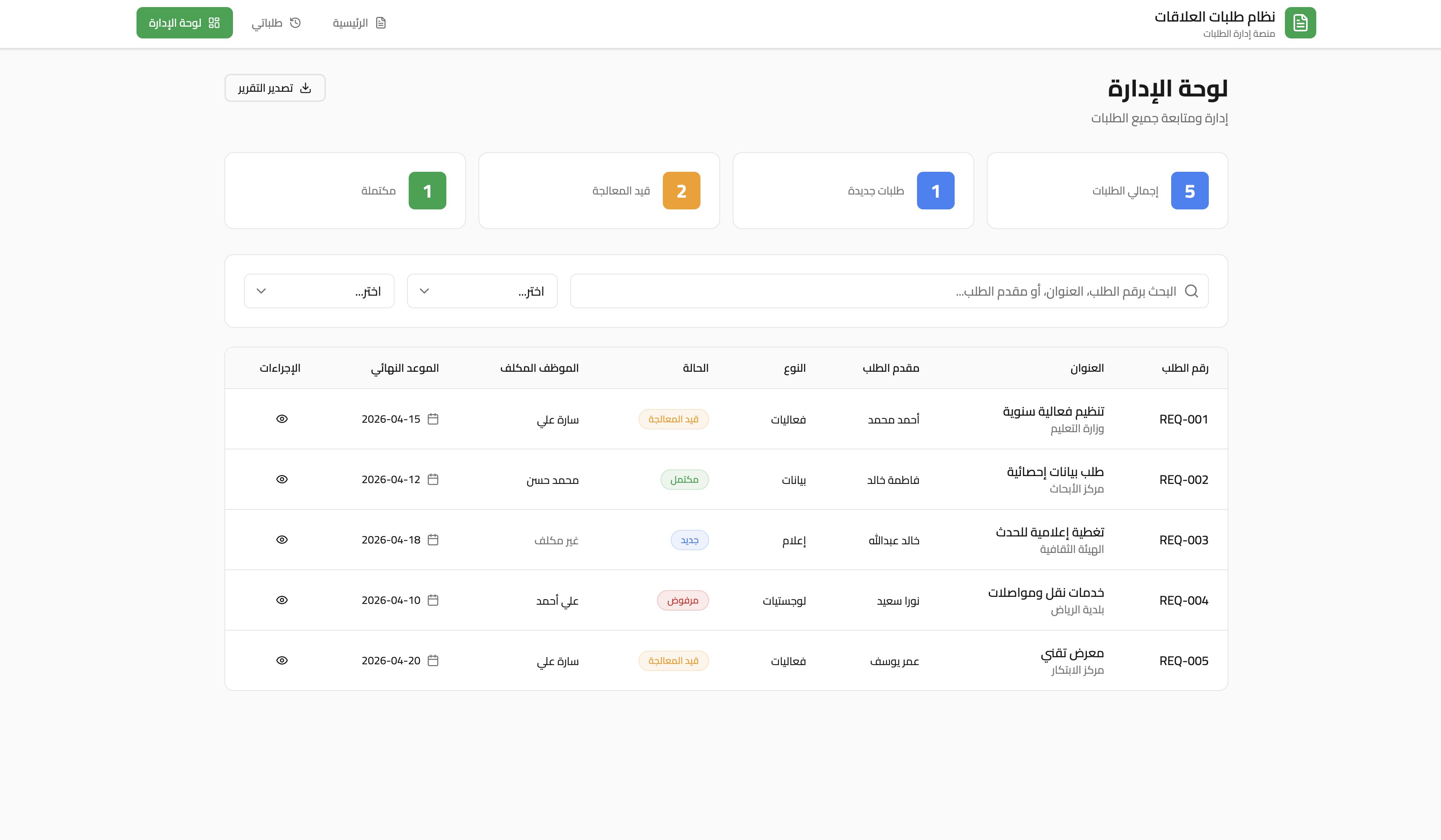Screen dimensions: 1441x840
Task: Expand the leftmost اختر filter dropdown
Action: tap(318, 291)
